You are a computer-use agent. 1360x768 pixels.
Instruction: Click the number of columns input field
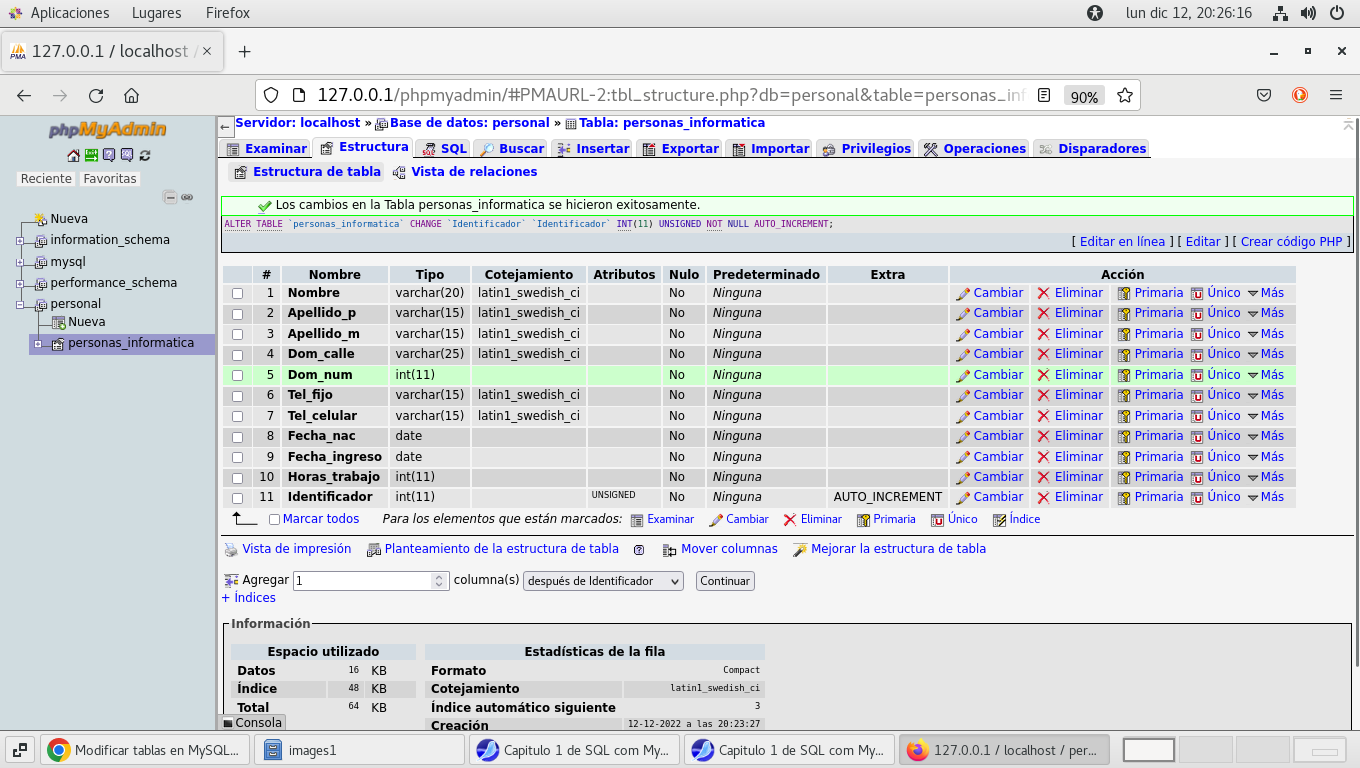click(x=362, y=581)
